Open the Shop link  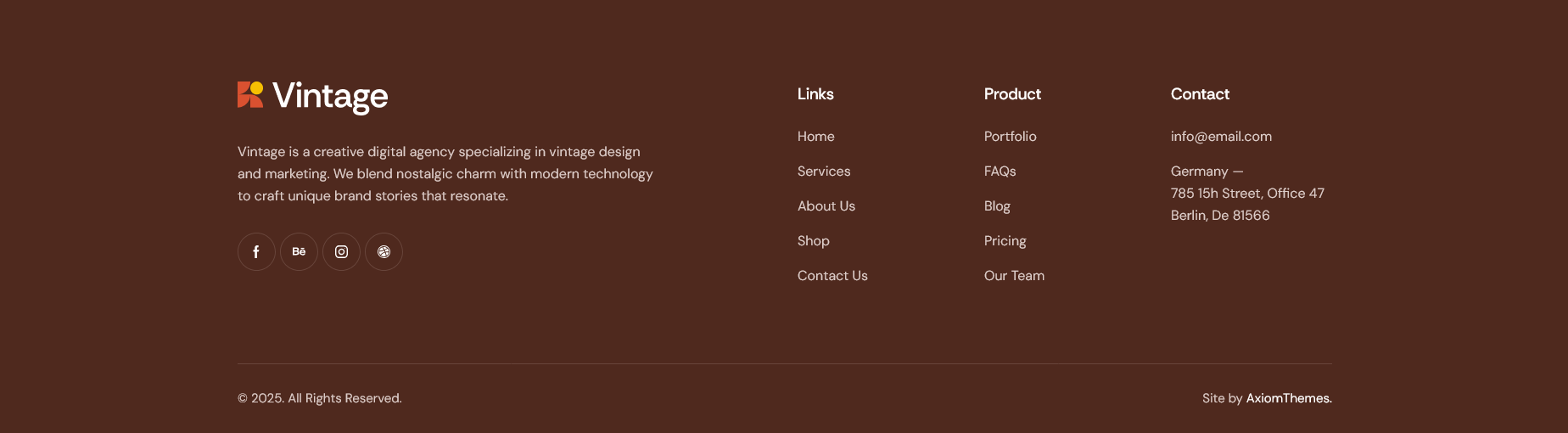coord(814,241)
